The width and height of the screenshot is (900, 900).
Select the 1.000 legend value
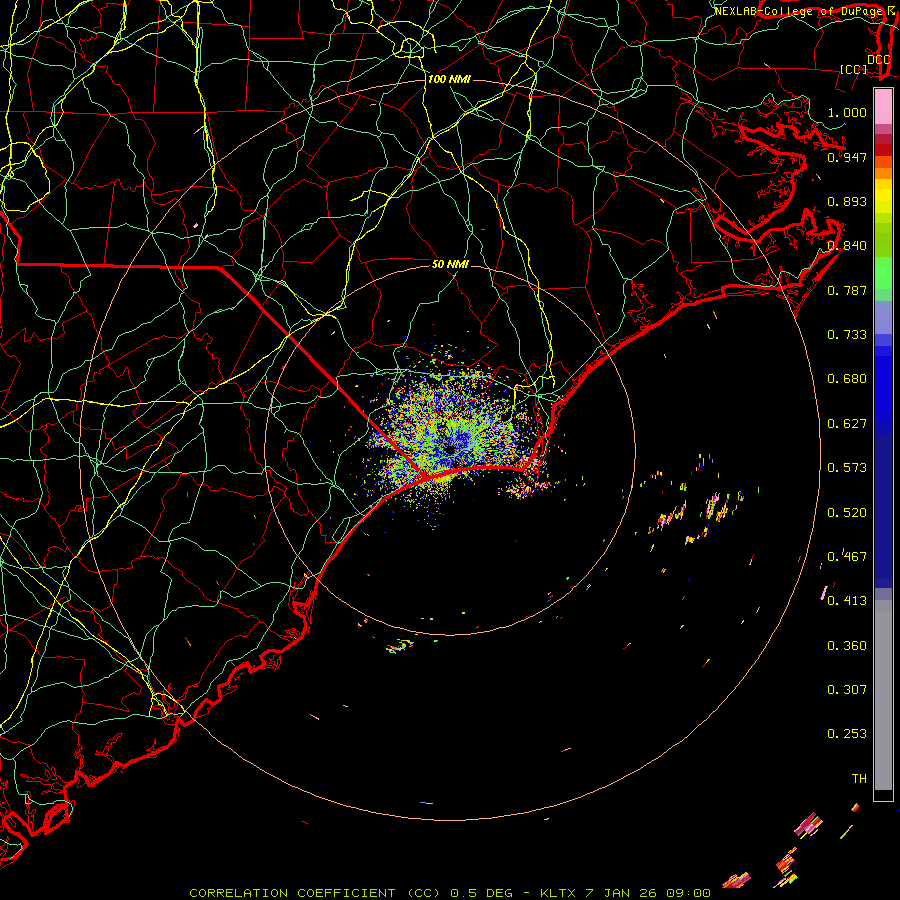[x=847, y=112]
